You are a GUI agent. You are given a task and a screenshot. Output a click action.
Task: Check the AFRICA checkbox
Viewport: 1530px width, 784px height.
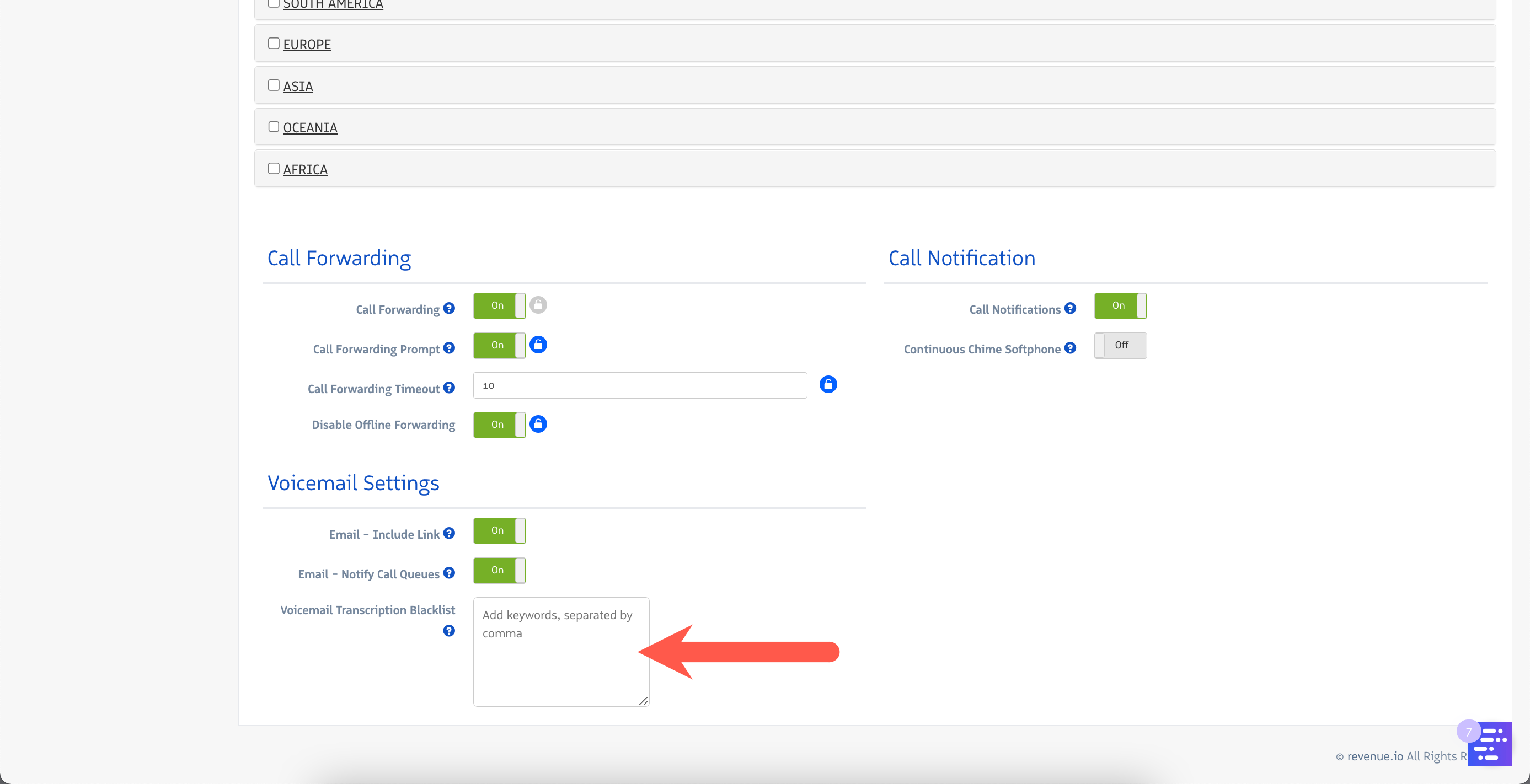[274, 169]
